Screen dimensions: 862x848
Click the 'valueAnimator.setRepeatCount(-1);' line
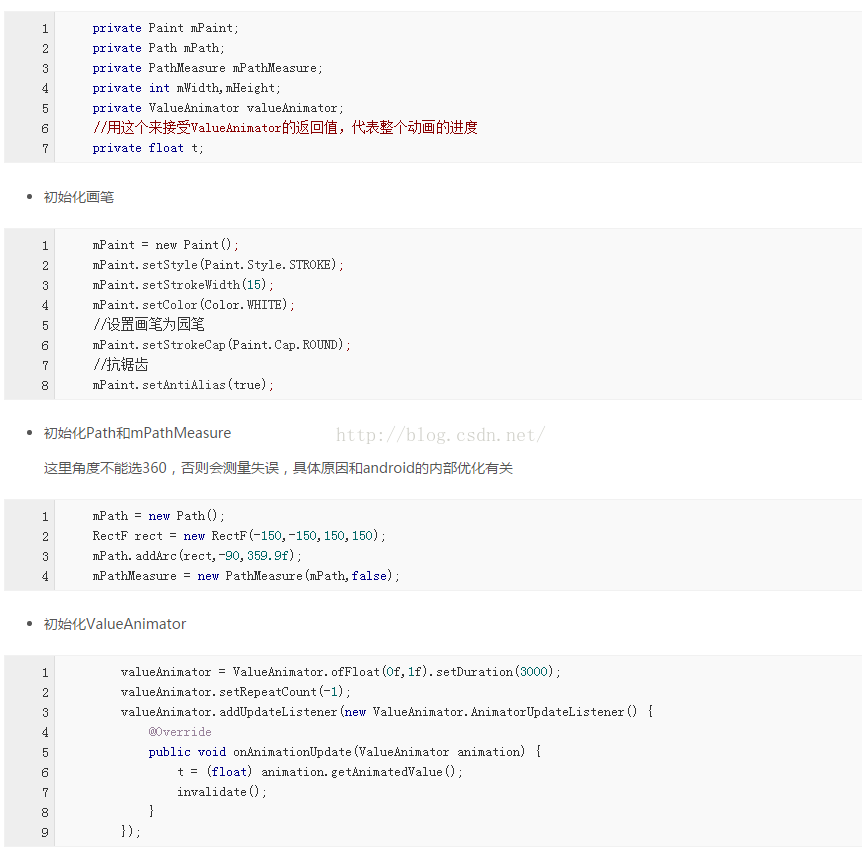point(236,692)
